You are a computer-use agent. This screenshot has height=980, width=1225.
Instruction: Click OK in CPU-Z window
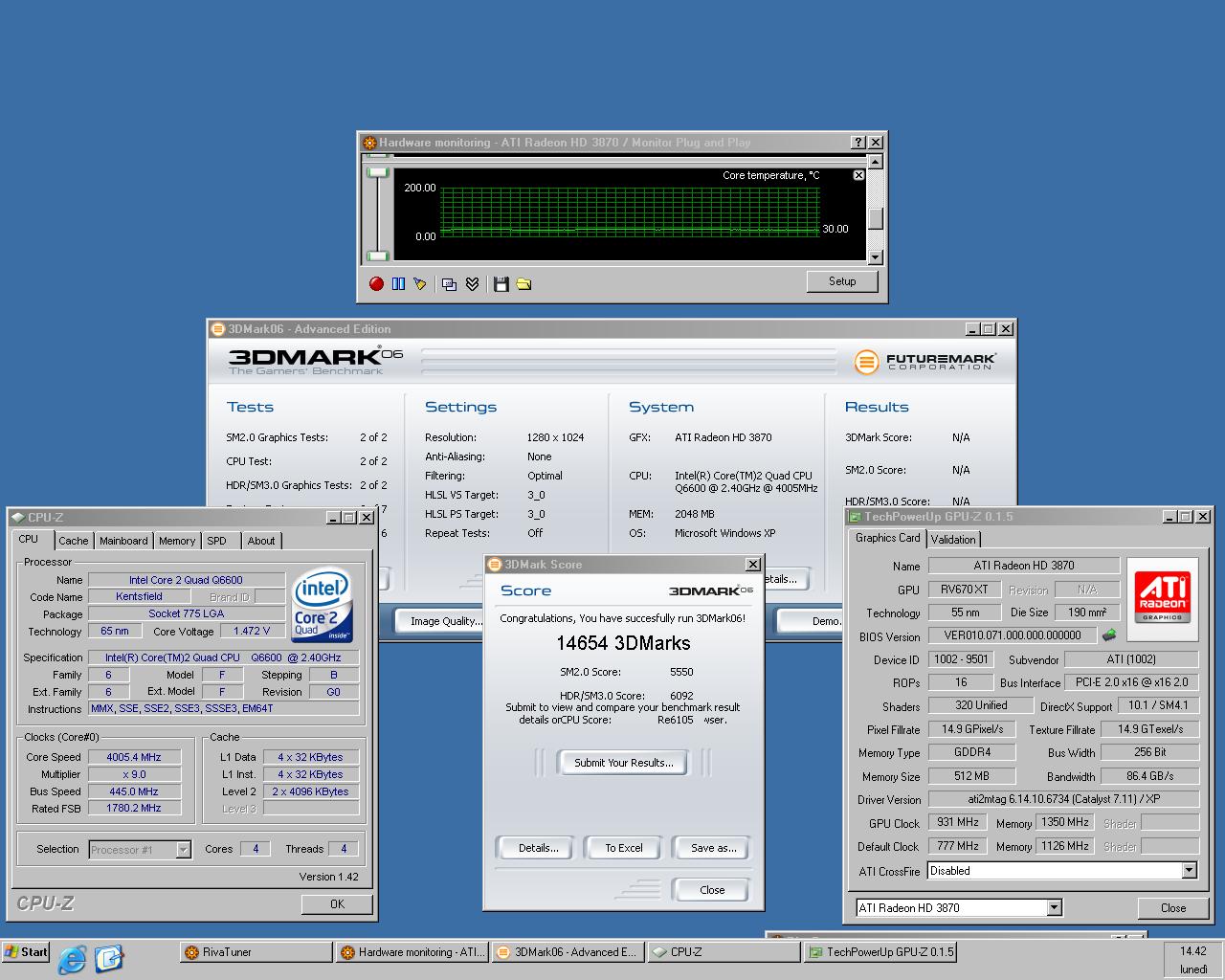tap(337, 903)
